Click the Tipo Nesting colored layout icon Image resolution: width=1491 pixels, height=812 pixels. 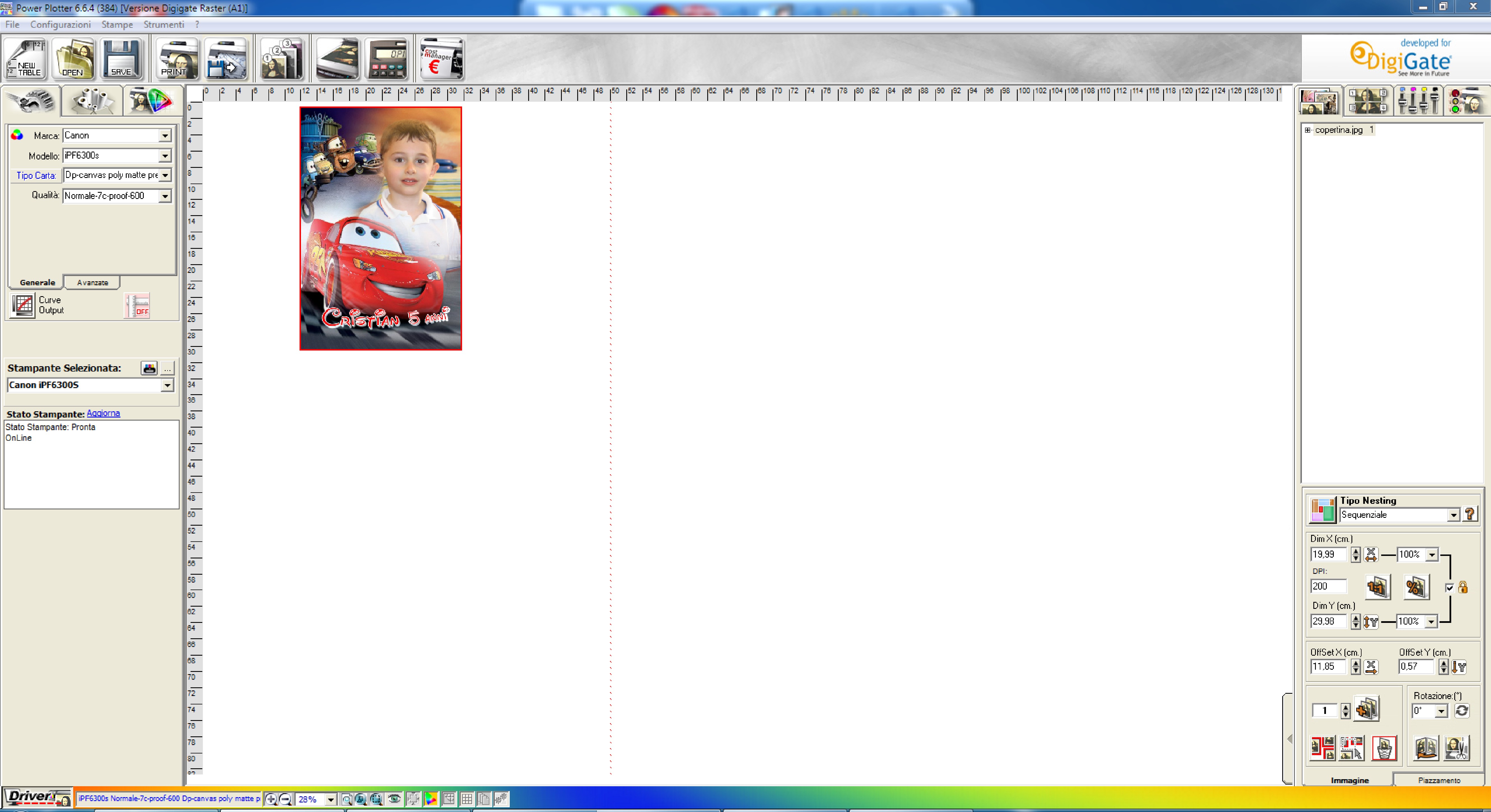(x=1323, y=510)
